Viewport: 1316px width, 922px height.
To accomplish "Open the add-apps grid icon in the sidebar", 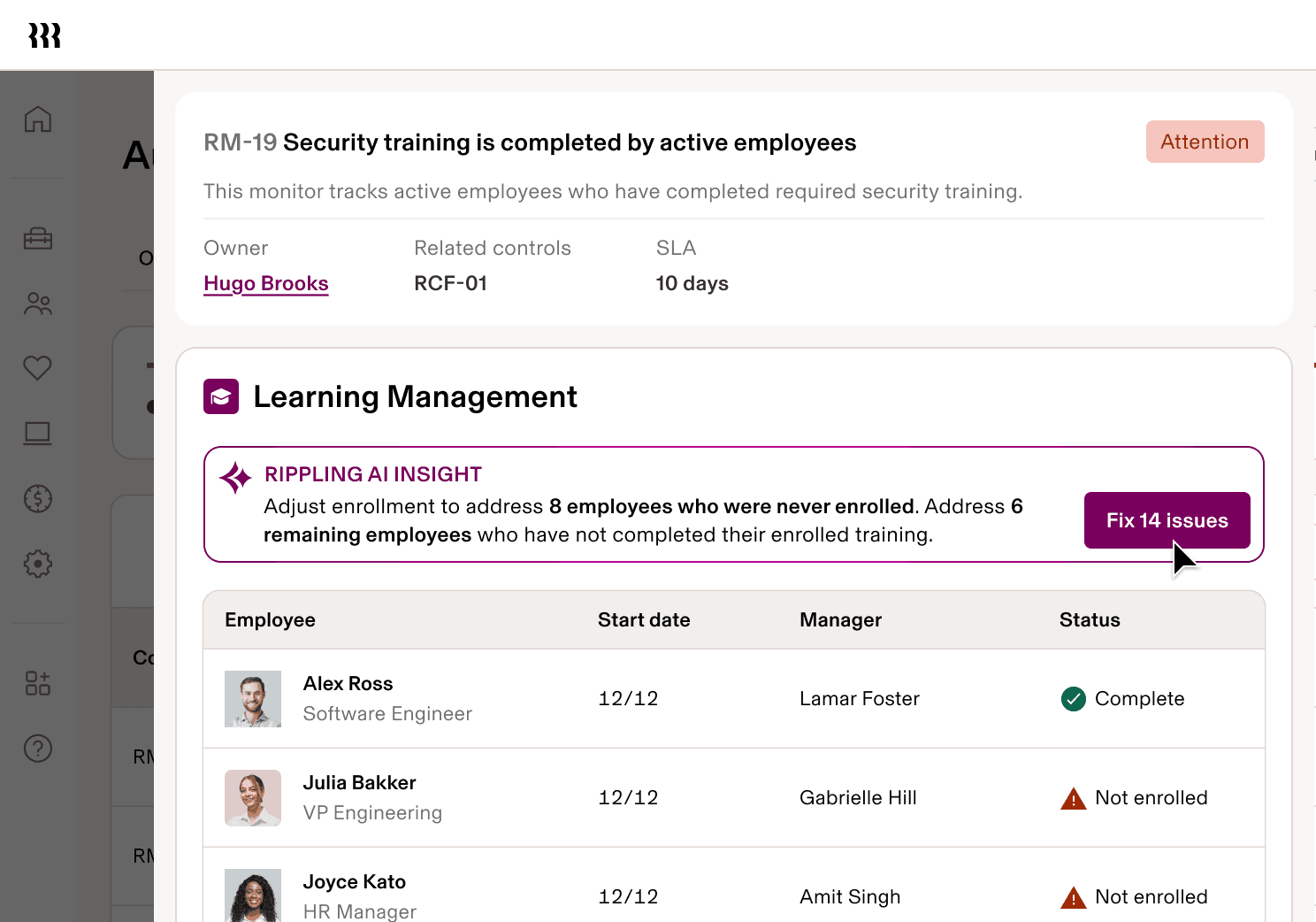I will (38, 683).
